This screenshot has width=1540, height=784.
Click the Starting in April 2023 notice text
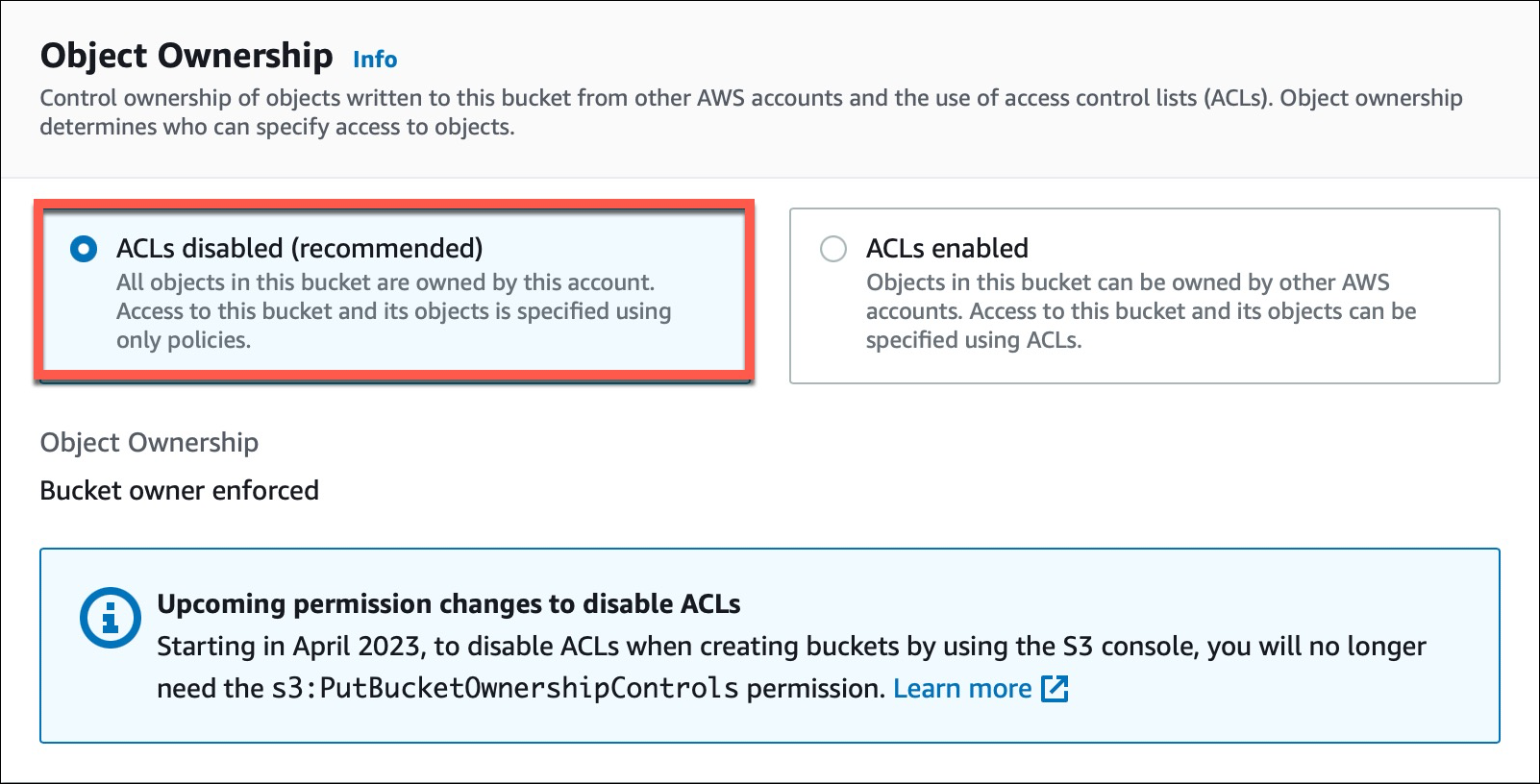click(791, 668)
